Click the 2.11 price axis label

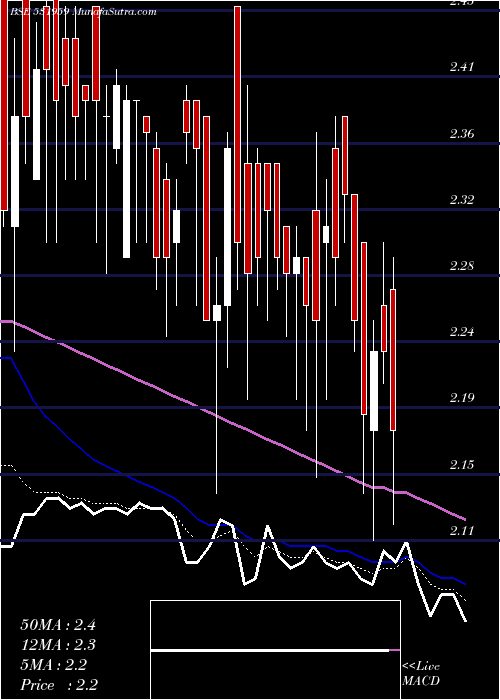pos(462,530)
